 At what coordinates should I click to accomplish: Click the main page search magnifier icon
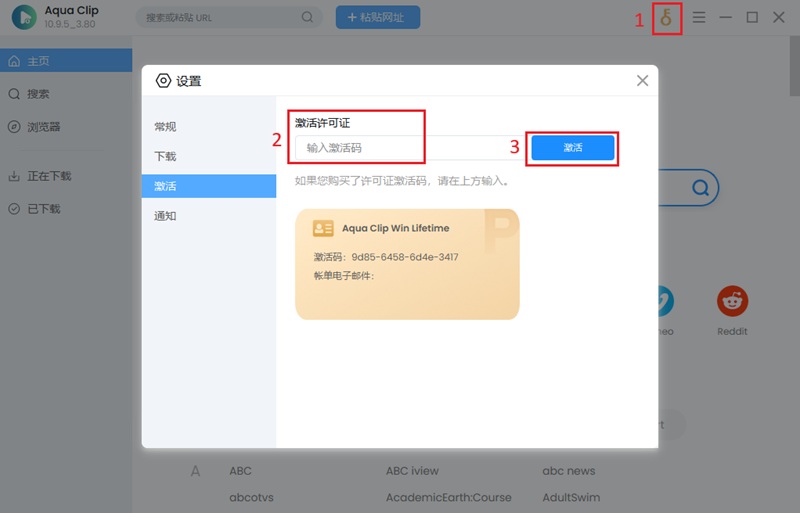click(x=701, y=188)
